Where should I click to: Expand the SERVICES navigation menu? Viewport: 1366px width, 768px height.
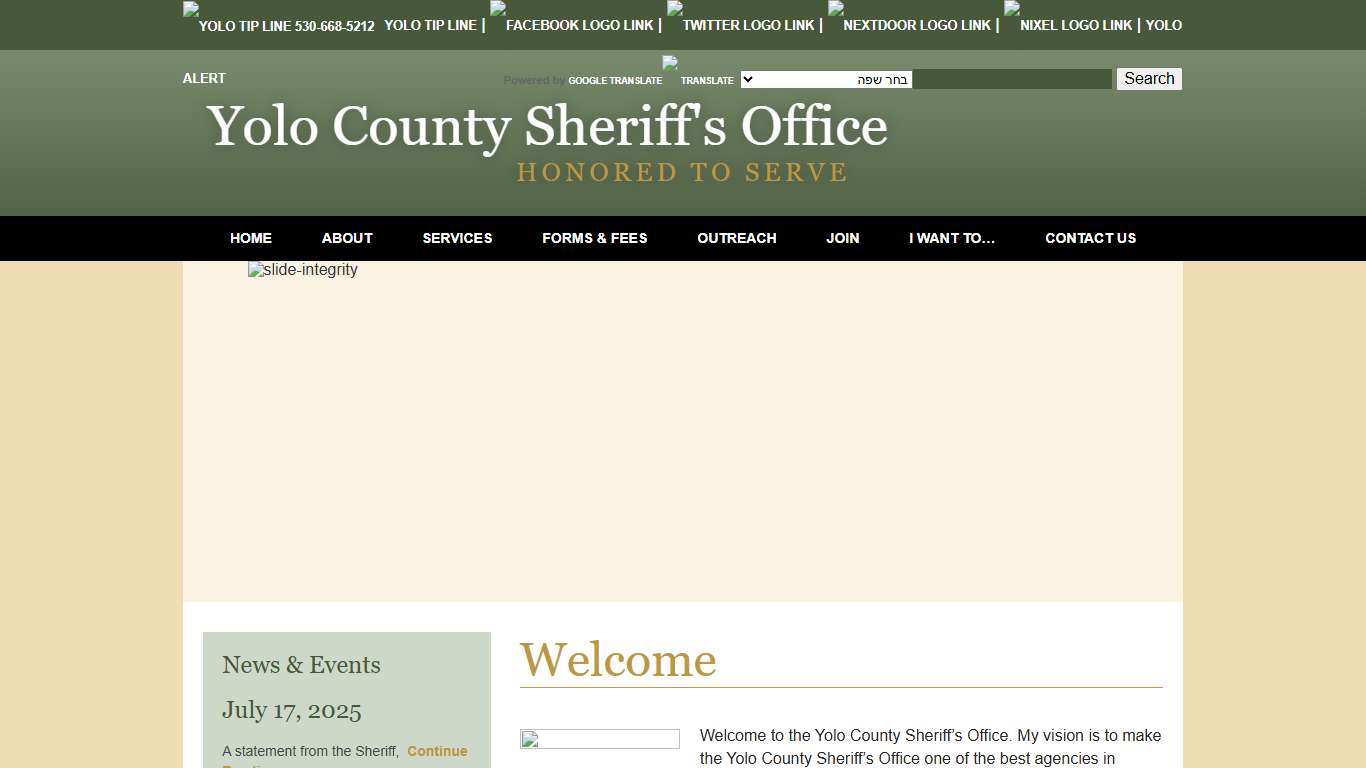[x=457, y=238]
